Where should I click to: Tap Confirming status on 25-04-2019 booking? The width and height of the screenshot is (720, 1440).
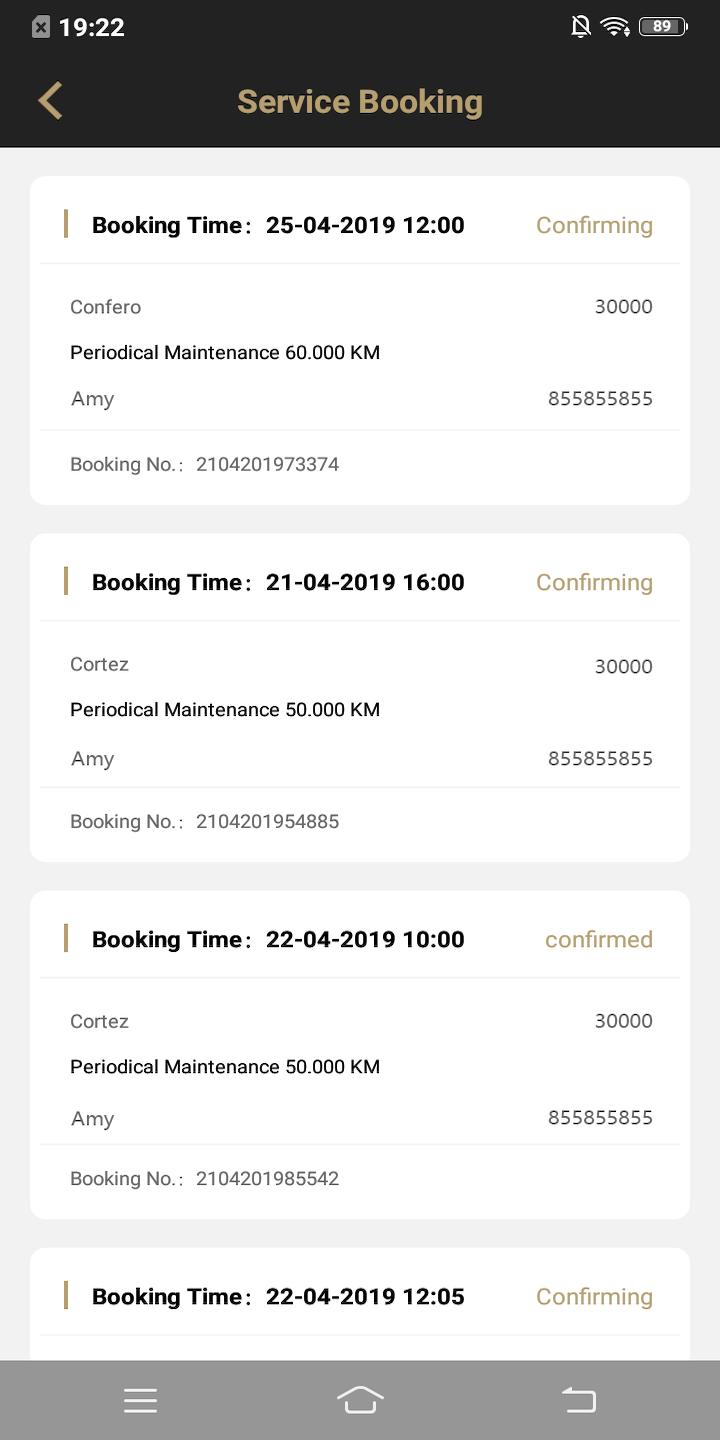(594, 225)
